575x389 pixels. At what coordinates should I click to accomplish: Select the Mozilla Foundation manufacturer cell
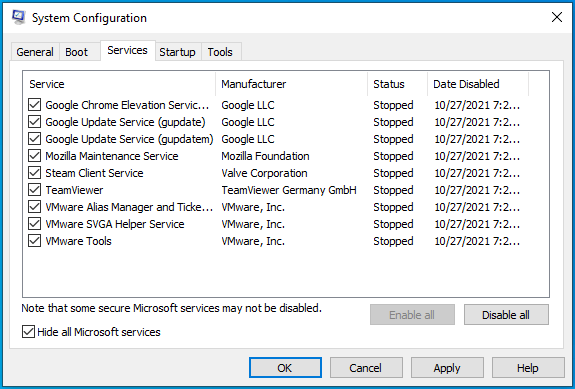(x=265, y=156)
